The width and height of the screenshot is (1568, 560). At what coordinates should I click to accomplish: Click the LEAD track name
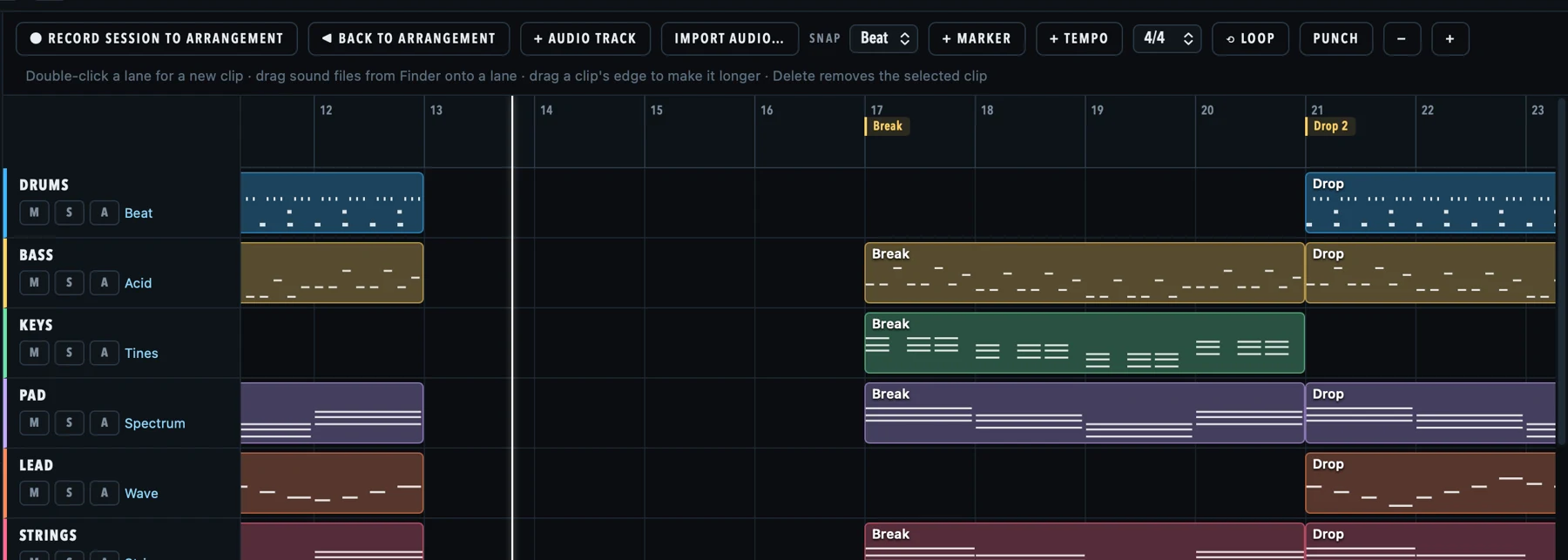tap(36, 465)
